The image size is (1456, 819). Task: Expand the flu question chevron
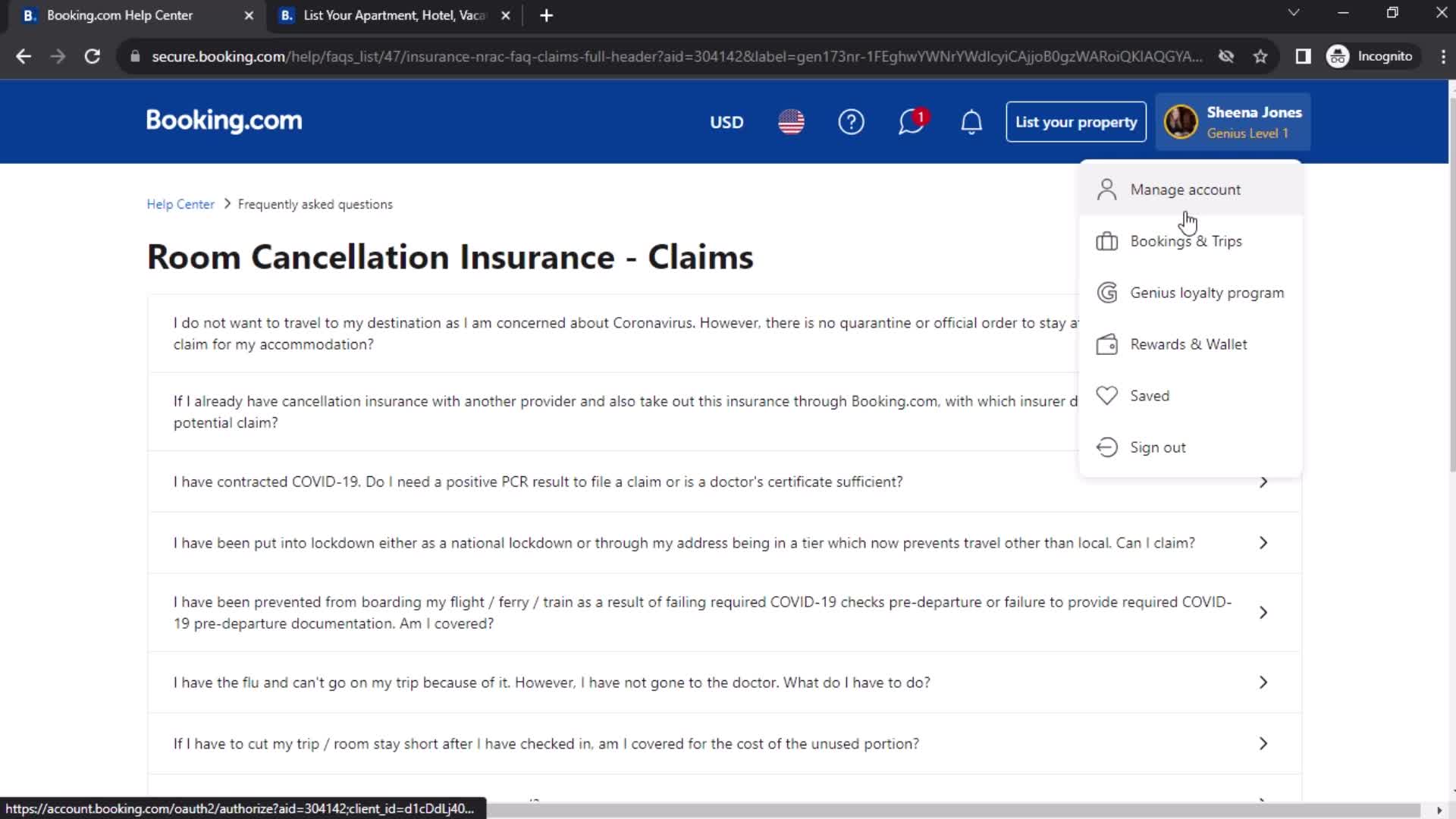[x=1263, y=682]
